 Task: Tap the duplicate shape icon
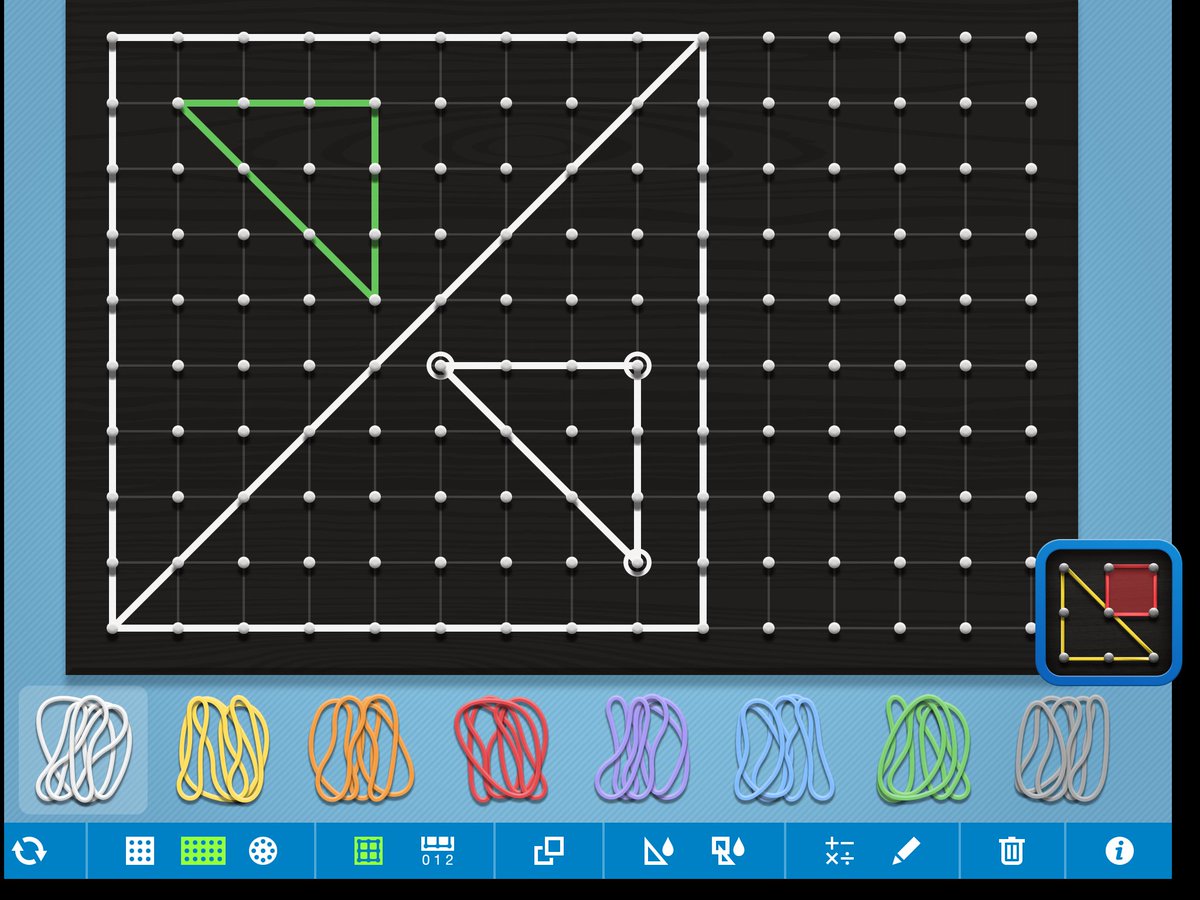pyautogui.click(x=548, y=852)
